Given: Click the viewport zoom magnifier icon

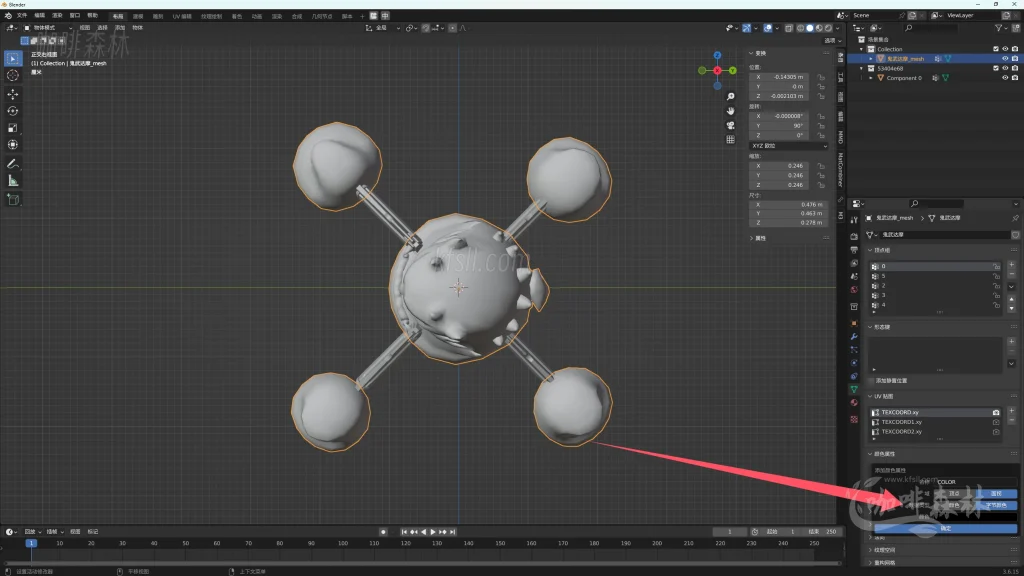Looking at the screenshot, I should click(731, 96).
